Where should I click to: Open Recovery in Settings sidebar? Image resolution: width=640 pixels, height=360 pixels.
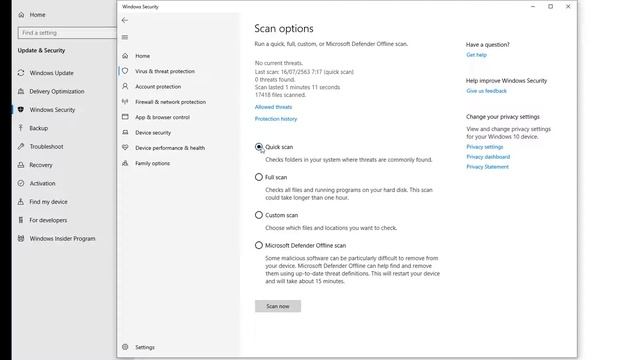[41, 165]
